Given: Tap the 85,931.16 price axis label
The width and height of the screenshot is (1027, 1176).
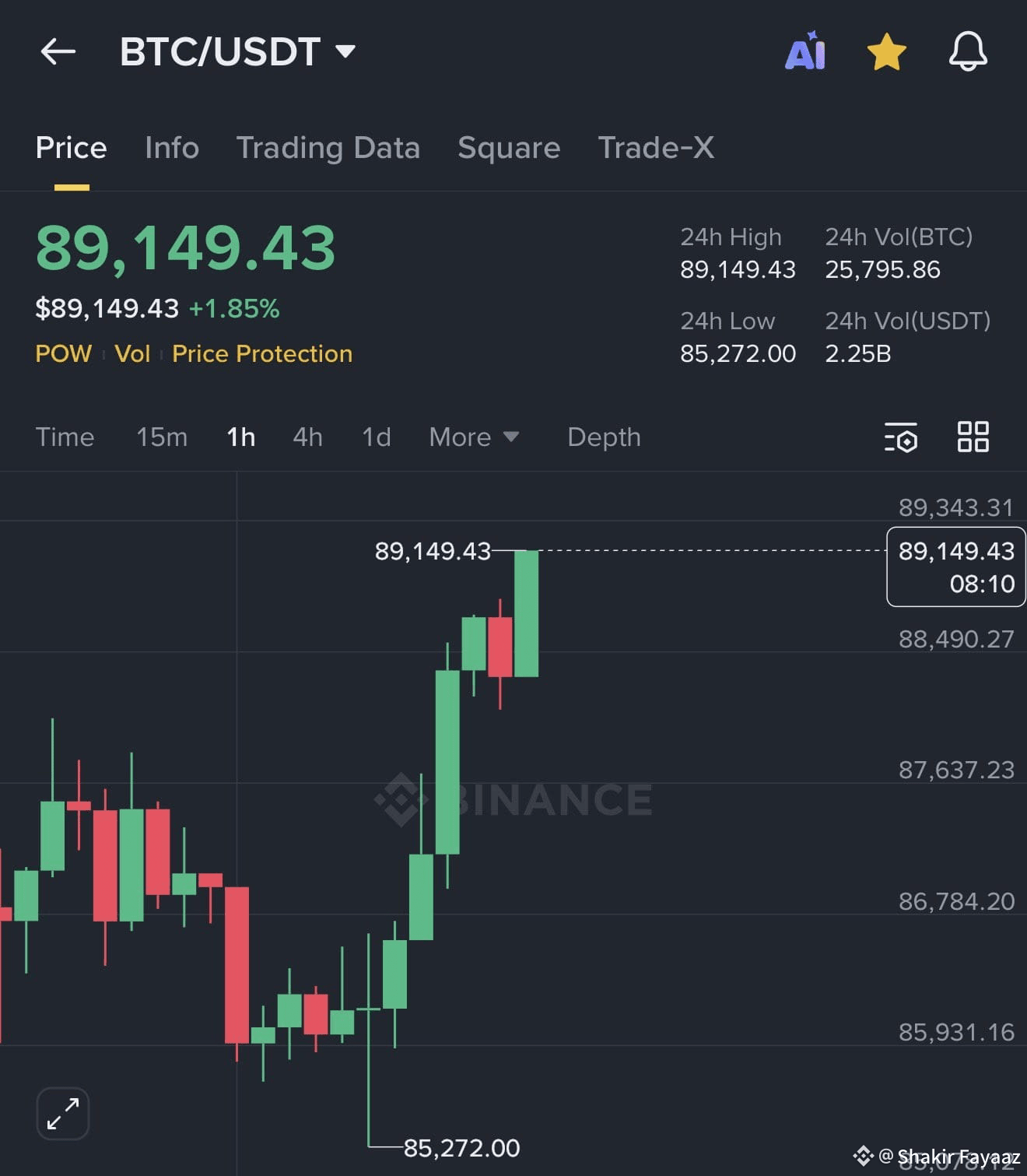Looking at the screenshot, I should point(957,1032).
